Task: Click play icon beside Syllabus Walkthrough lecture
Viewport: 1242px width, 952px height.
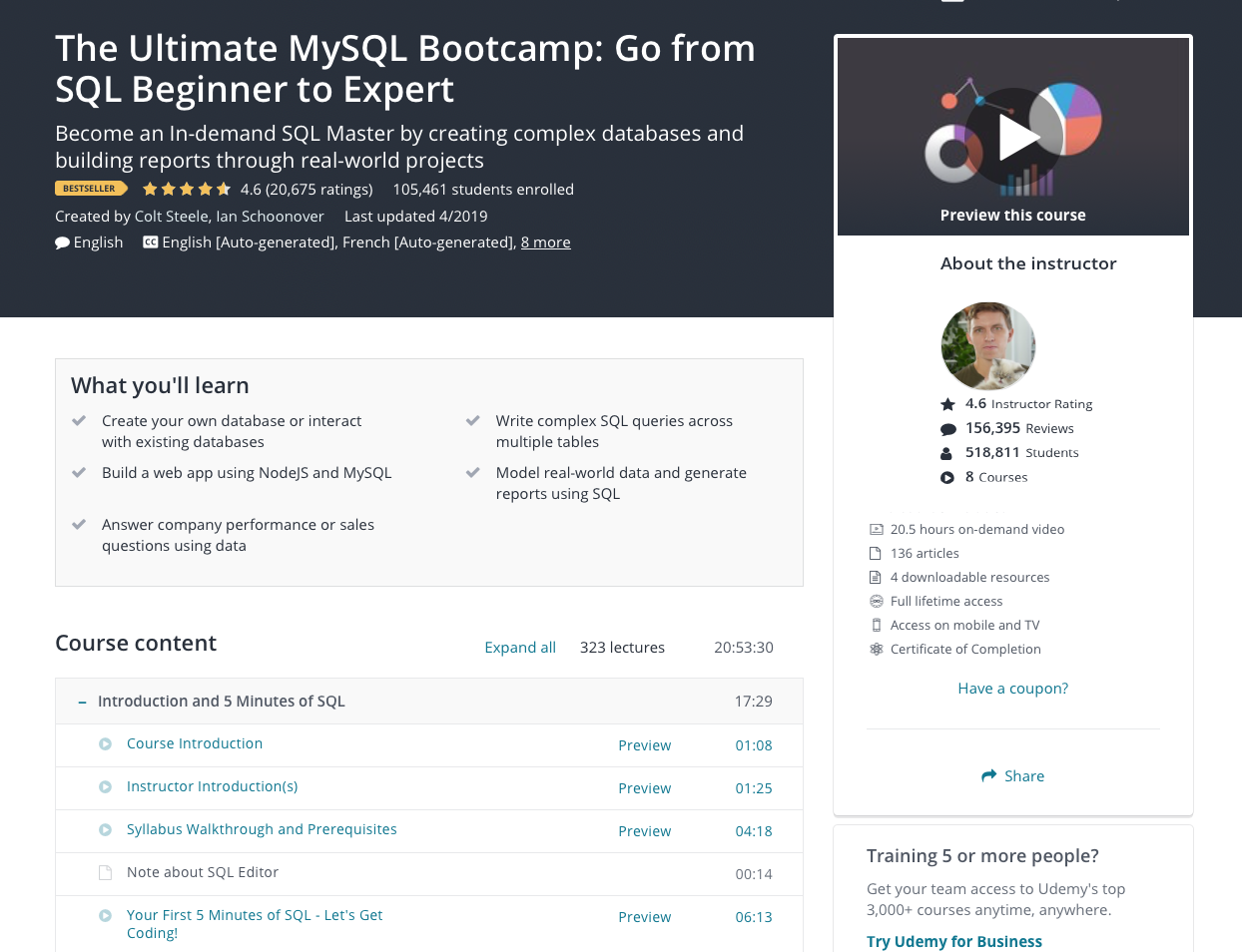Action: coord(105,830)
